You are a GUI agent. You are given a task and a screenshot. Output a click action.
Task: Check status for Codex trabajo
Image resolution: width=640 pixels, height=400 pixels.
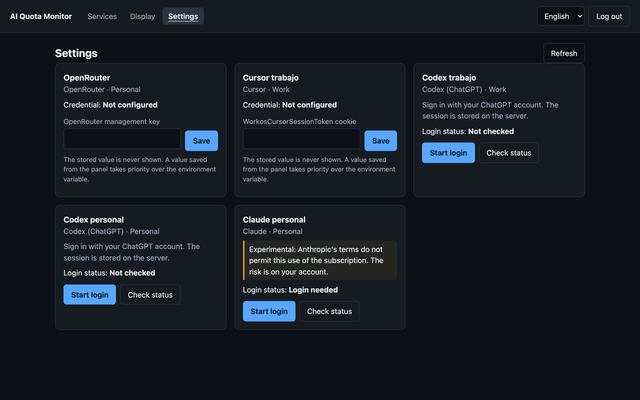[x=509, y=153]
